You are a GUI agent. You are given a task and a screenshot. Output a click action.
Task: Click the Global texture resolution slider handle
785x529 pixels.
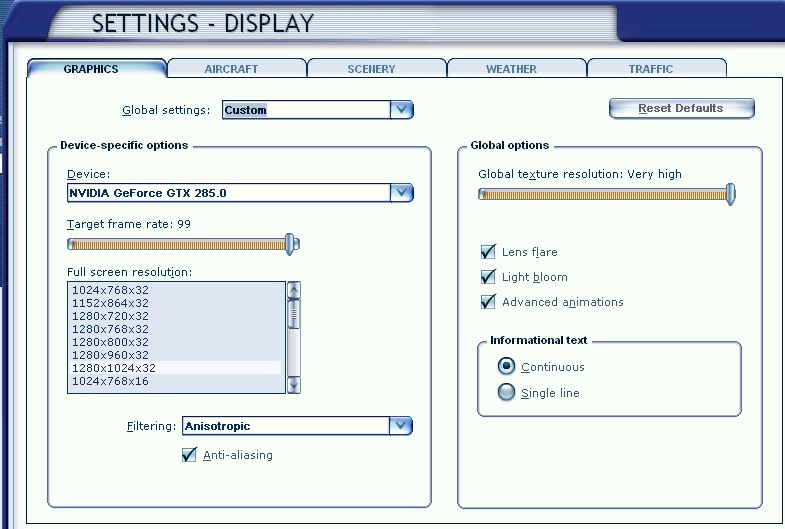coord(731,194)
